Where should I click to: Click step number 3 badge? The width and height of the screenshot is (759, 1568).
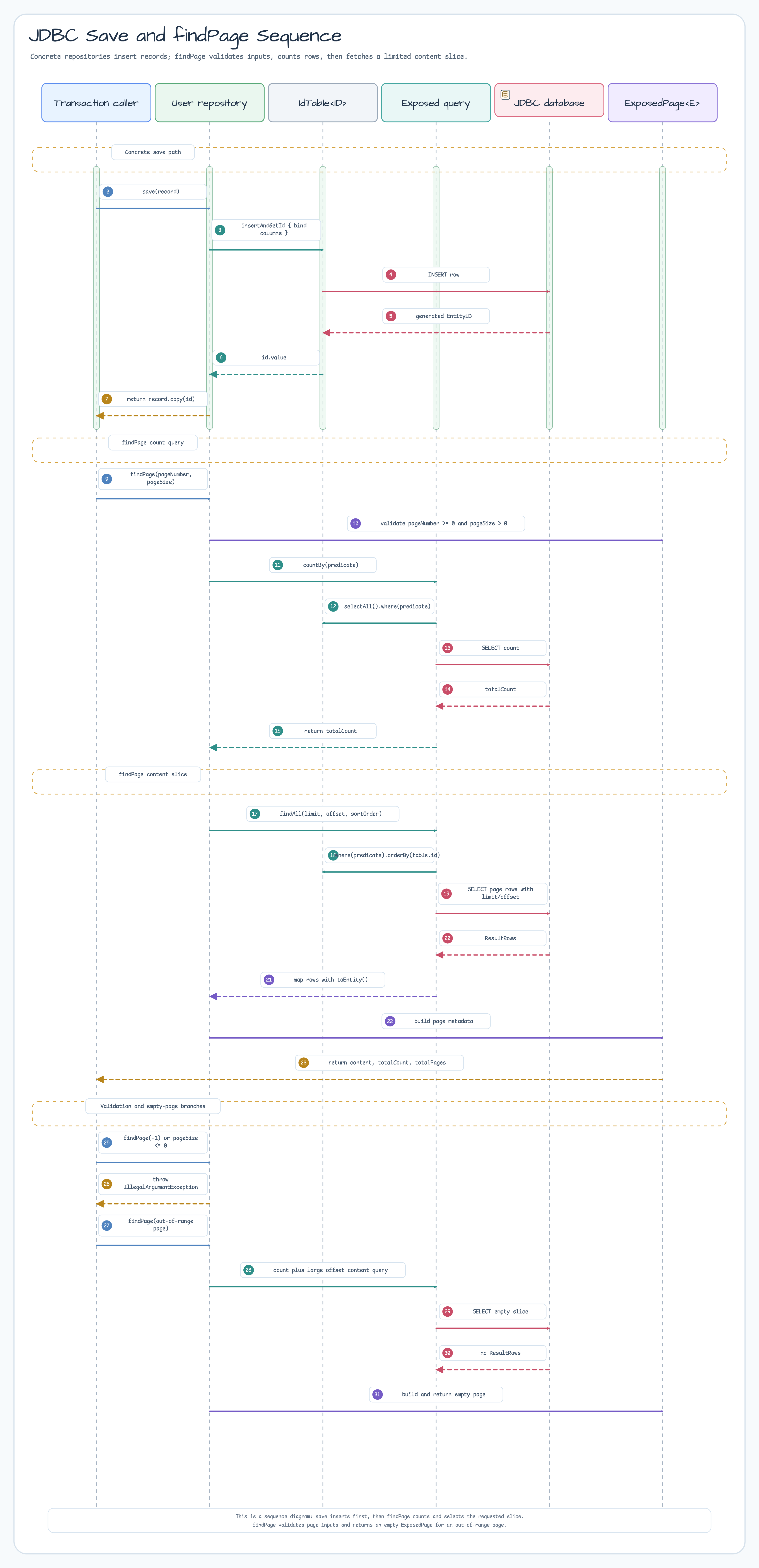pos(220,230)
